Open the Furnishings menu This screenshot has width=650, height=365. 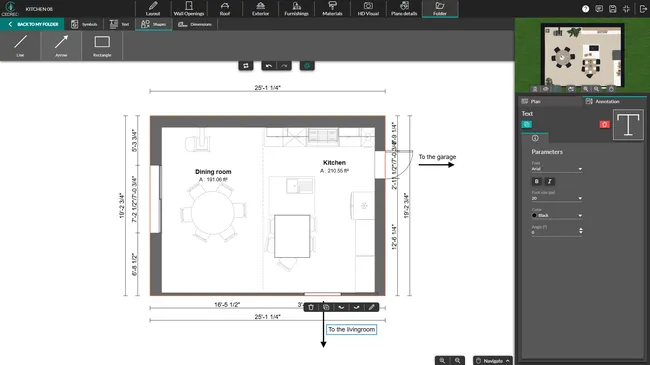tap(296, 9)
